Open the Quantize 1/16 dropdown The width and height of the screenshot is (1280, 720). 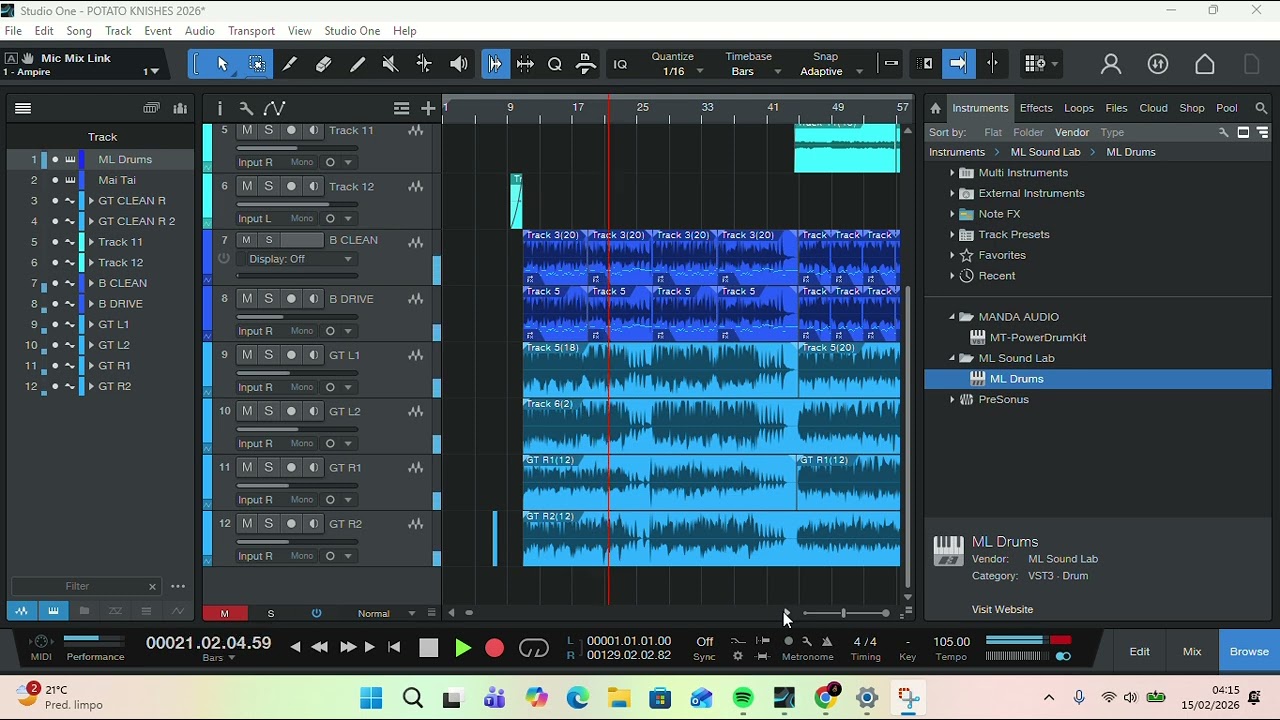[x=680, y=72]
